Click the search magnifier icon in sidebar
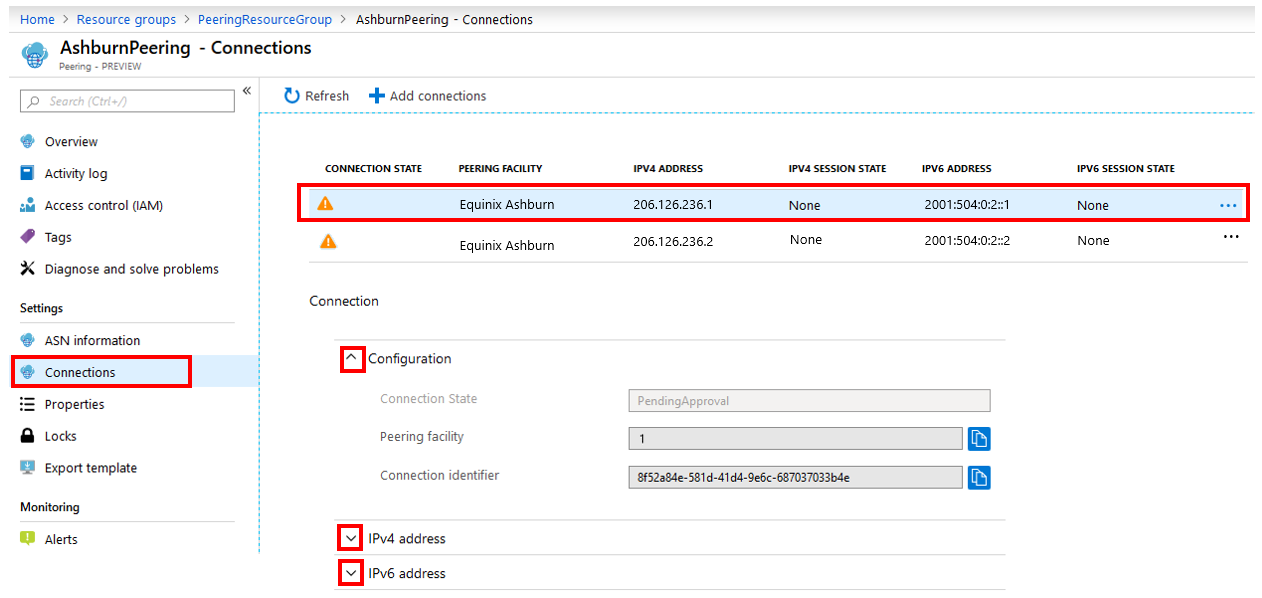Screen dimensions: 1262x598 [x=34, y=101]
